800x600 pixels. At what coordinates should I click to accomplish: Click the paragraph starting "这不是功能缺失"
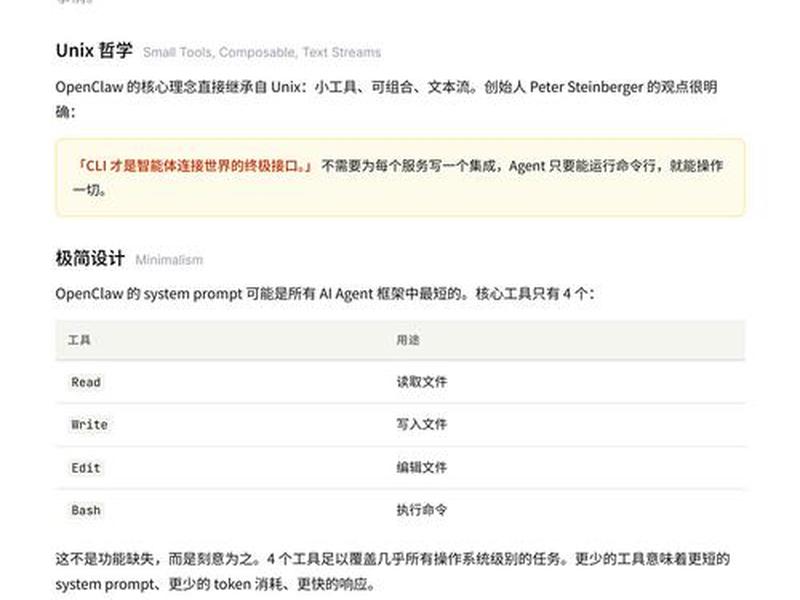tap(392, 571)
